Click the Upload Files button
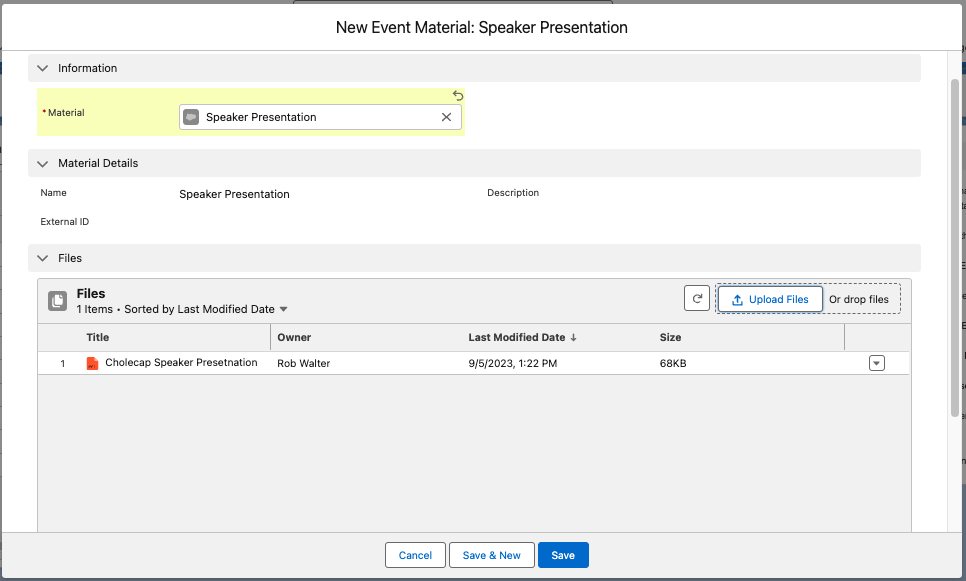Screen dimensions: 966x581 tap(769, 299)
